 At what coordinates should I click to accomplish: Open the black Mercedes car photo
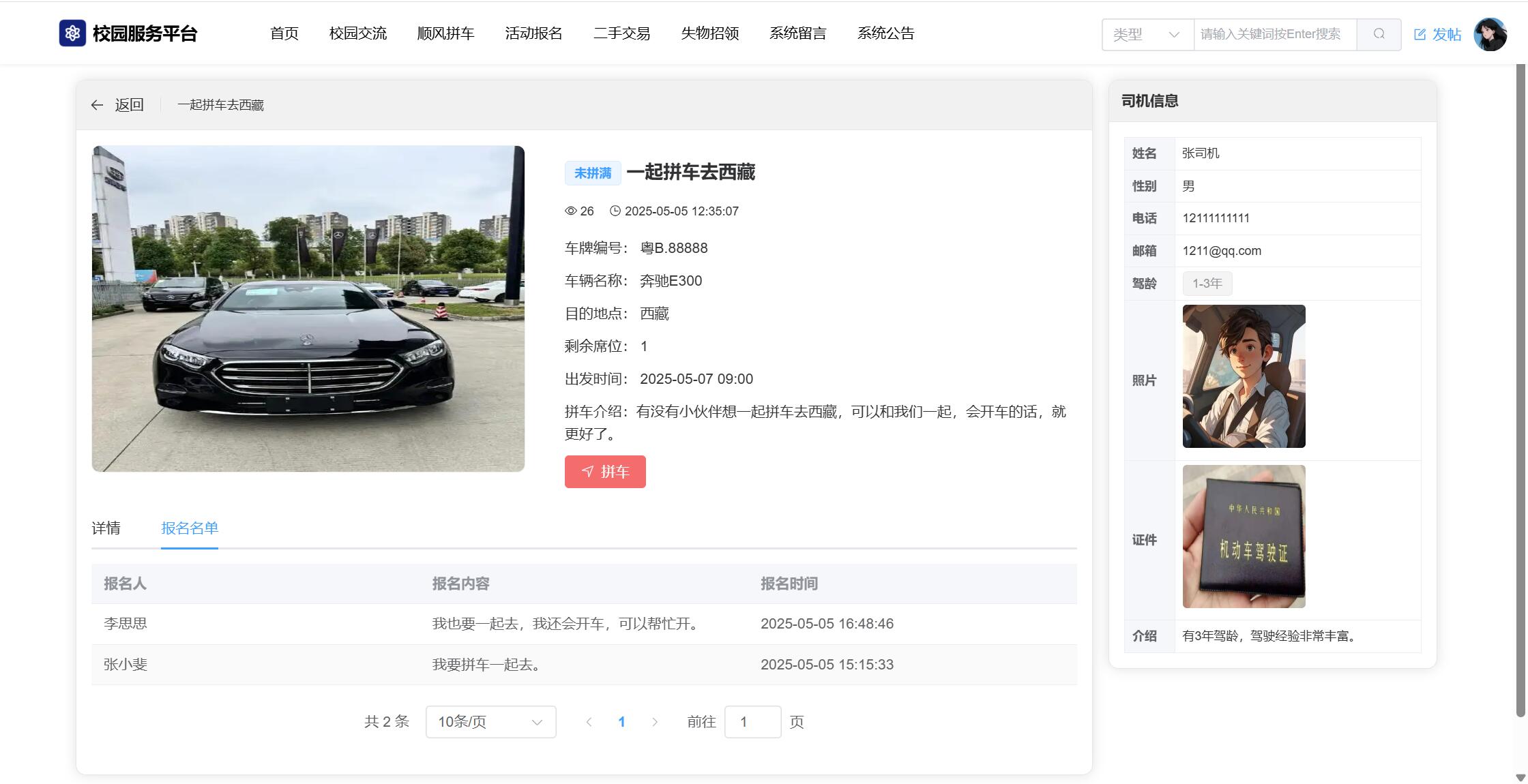pos(308,308)
